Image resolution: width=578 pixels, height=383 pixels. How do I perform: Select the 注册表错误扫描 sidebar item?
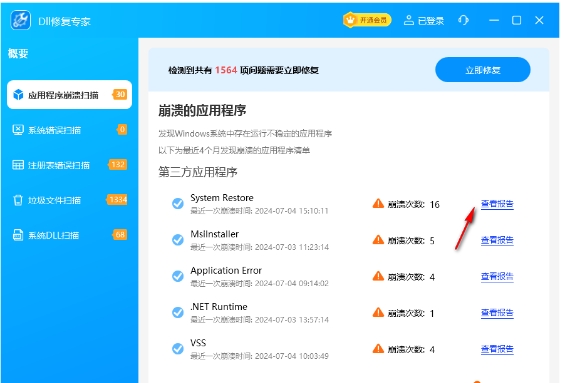tap(69, 165)
